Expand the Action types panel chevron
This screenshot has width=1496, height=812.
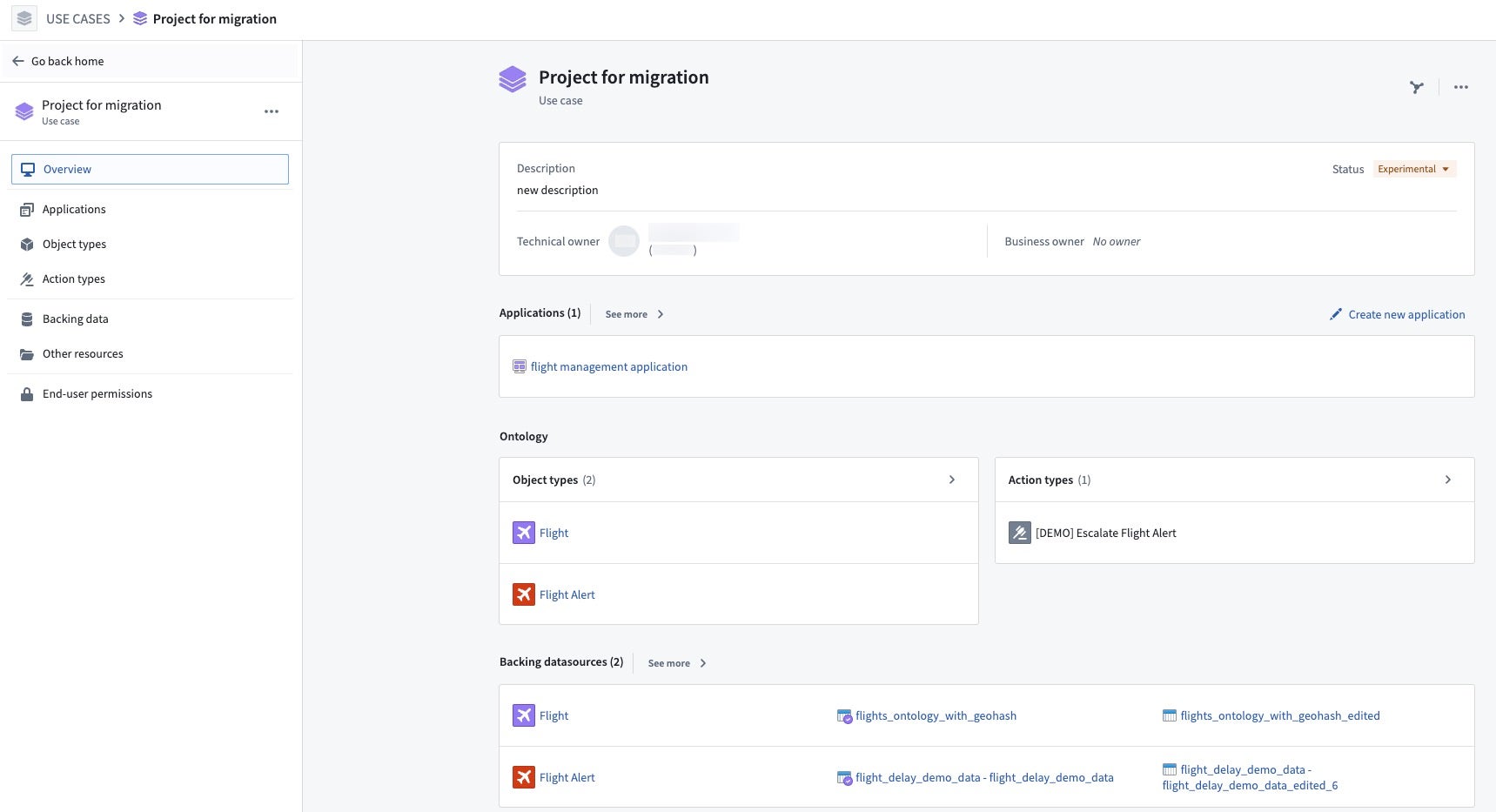coord(1448,480)
